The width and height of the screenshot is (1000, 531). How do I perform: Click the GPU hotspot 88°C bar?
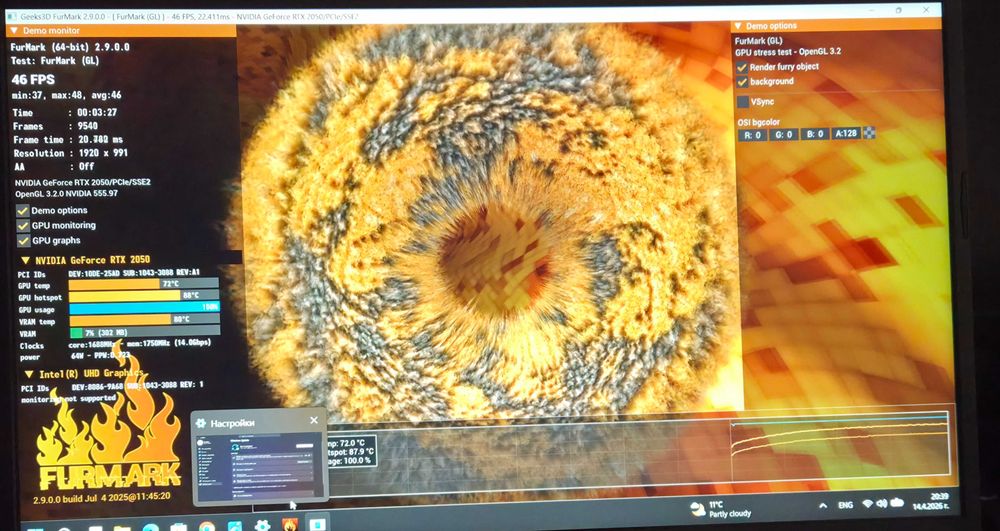point(144,296)
